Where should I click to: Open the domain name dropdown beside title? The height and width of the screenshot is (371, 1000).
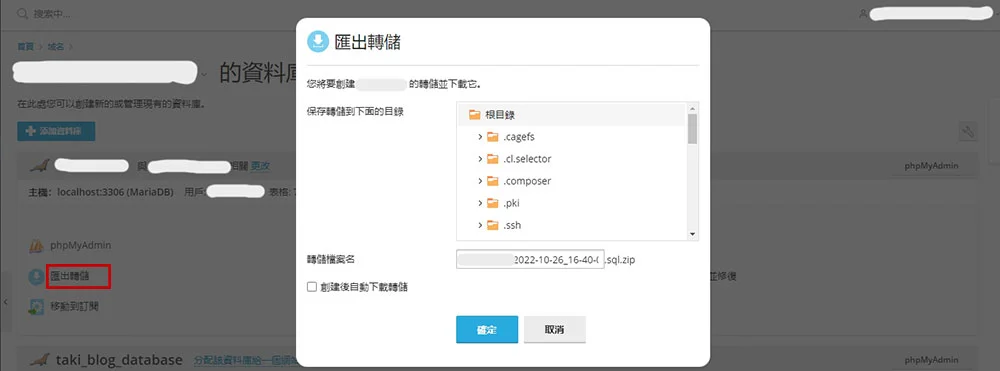(x=204, y=75)
